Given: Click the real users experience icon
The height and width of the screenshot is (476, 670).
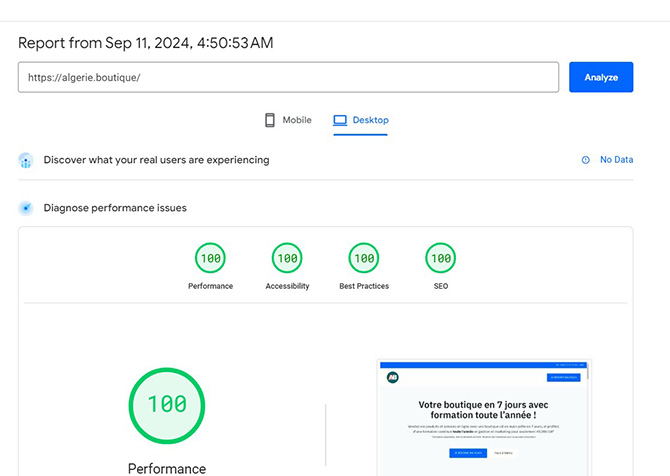Looking at the screenshot, I should tap(26, 160).
